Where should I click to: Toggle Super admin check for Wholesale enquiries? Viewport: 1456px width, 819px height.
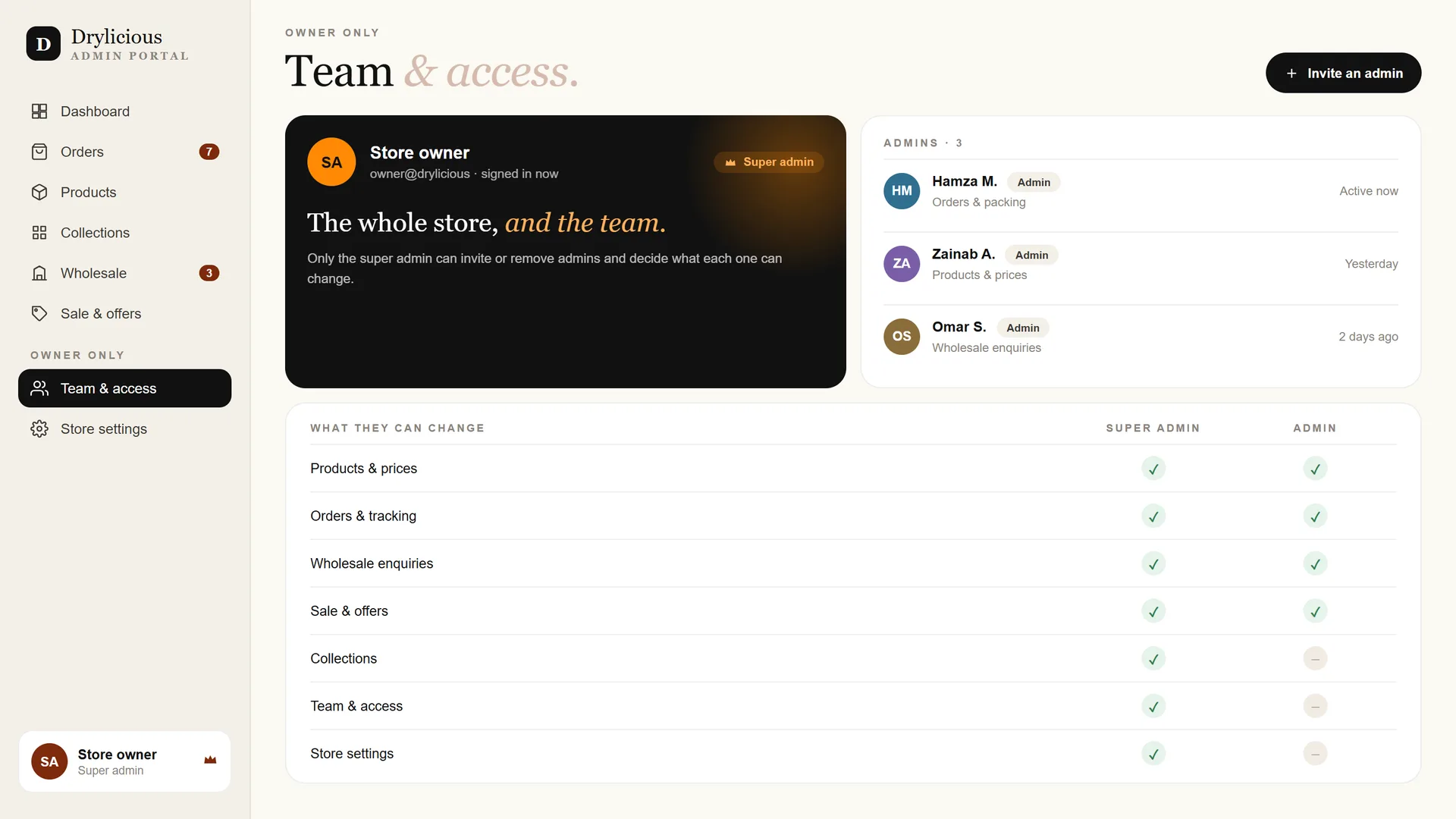point(1153,563)
